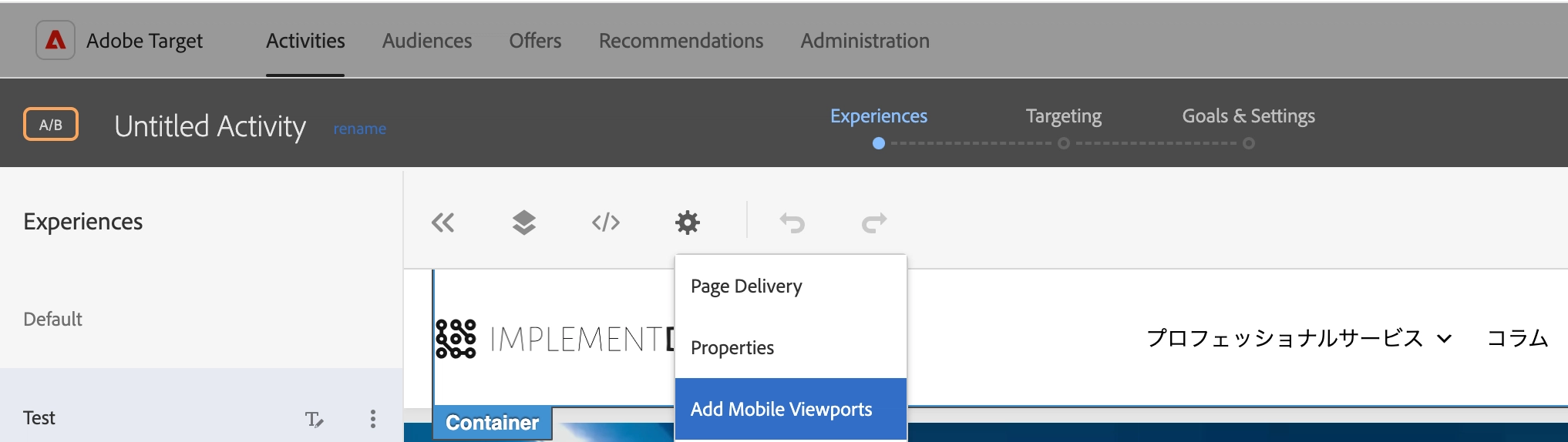Open the layers icon in toolbar
The image size is (1568, 442).
524,223
